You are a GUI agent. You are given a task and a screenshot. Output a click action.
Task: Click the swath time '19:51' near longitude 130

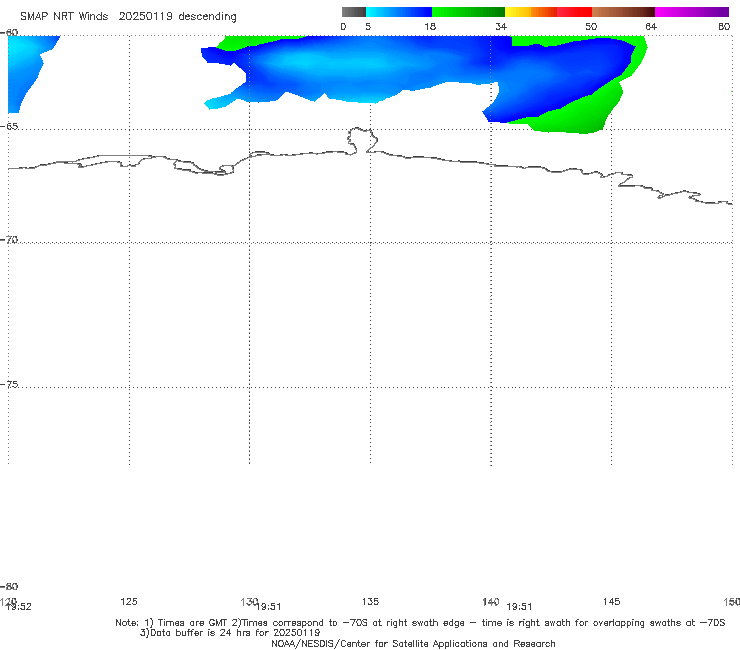(269, 607)
